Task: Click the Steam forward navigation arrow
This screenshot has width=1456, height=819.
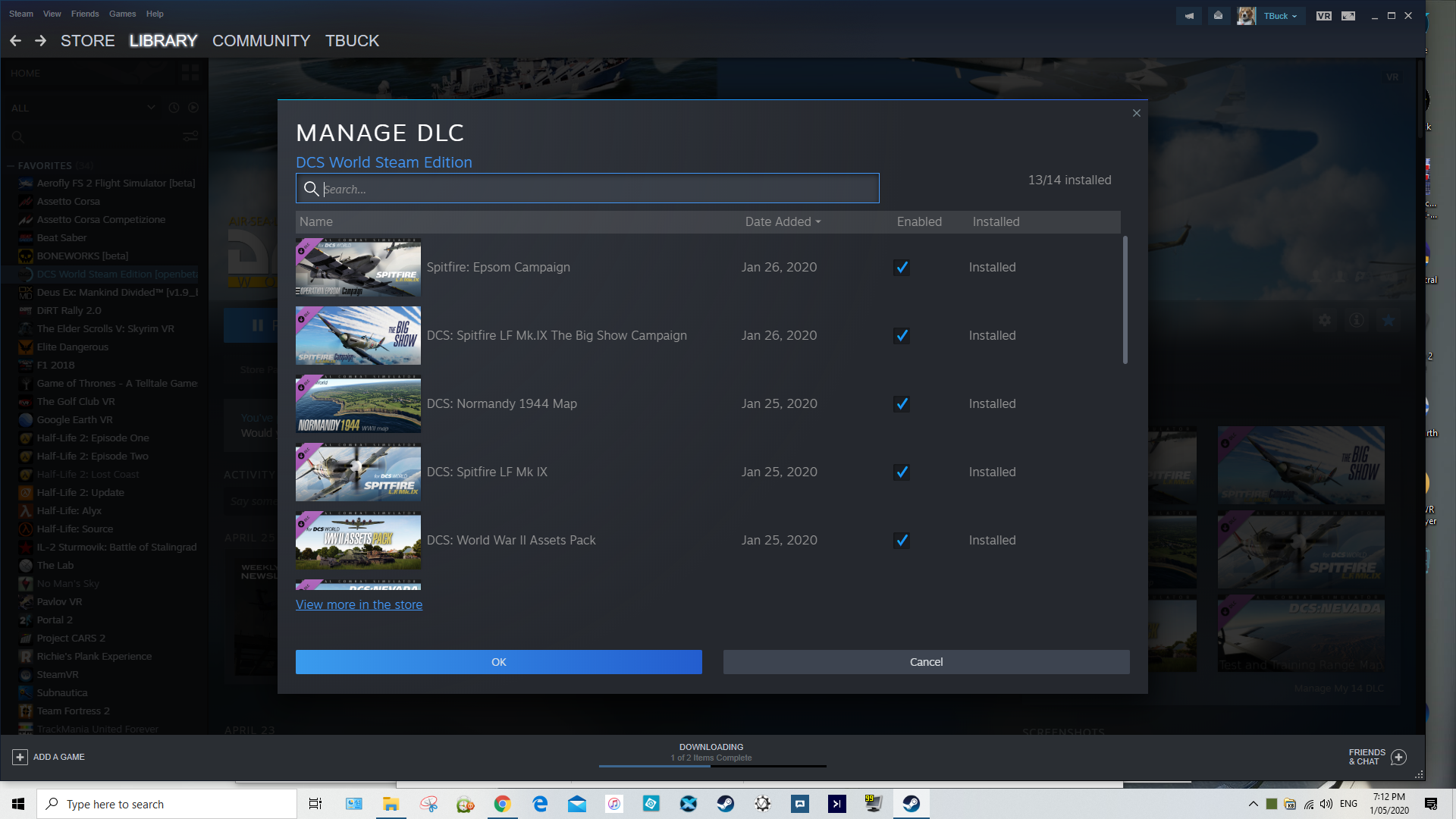Action: (41, 41)
